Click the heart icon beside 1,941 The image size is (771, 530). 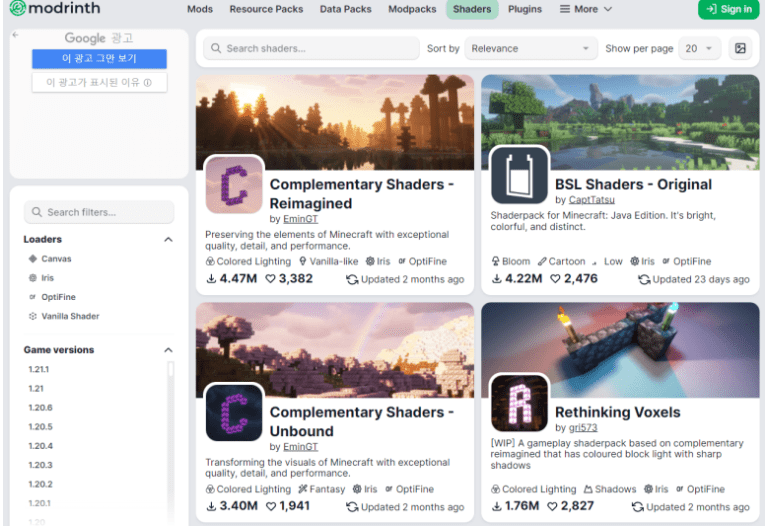(270, 506)
